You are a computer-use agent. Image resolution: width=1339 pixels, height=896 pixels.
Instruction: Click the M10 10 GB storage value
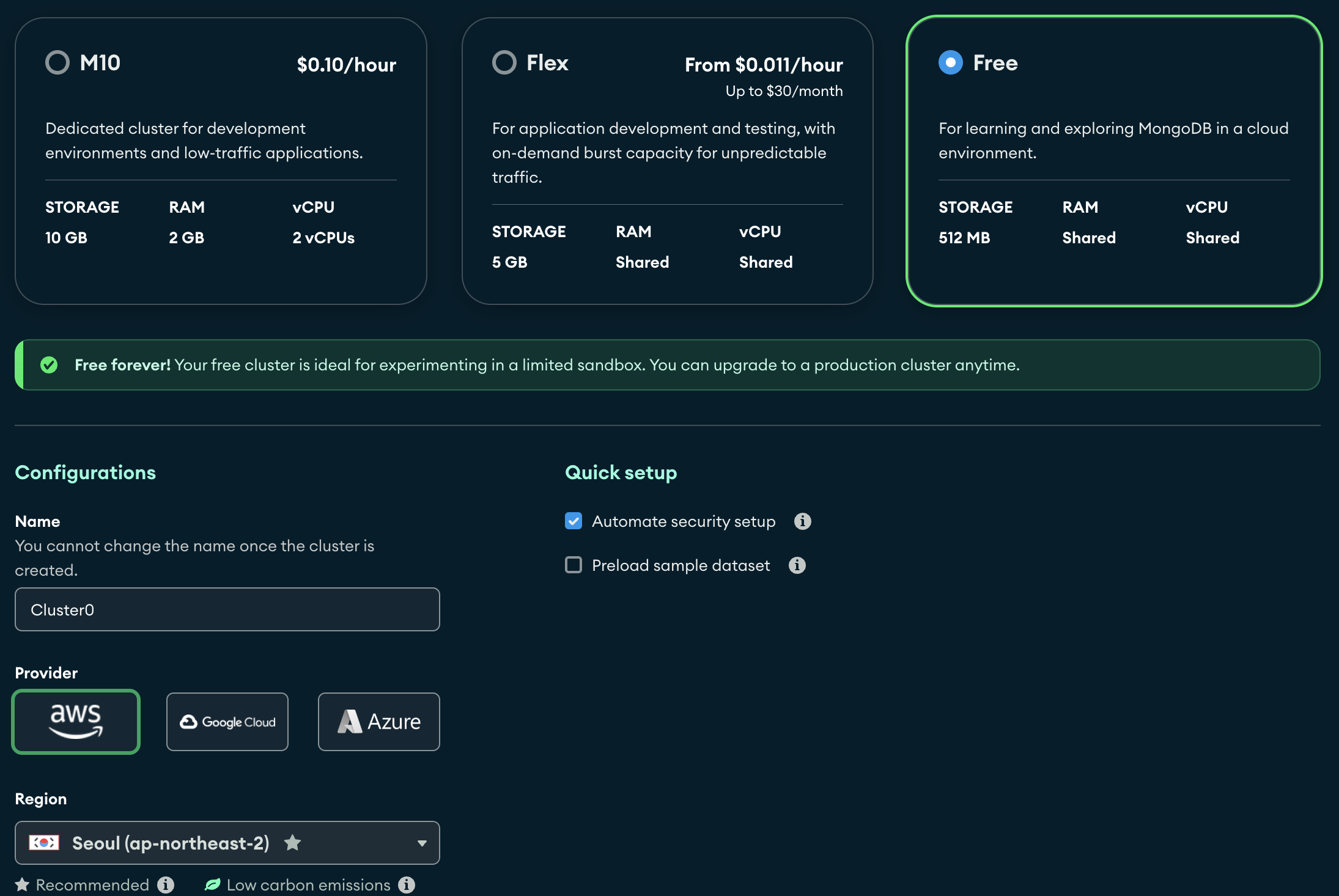66,238
